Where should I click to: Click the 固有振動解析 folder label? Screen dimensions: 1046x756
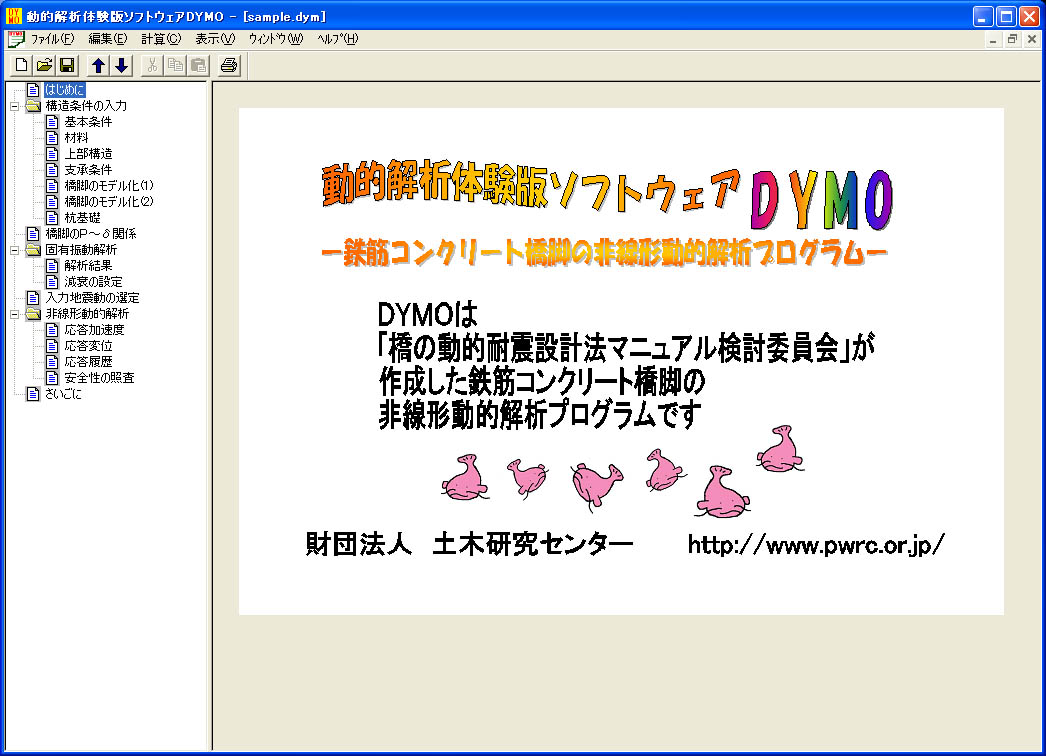81,250
